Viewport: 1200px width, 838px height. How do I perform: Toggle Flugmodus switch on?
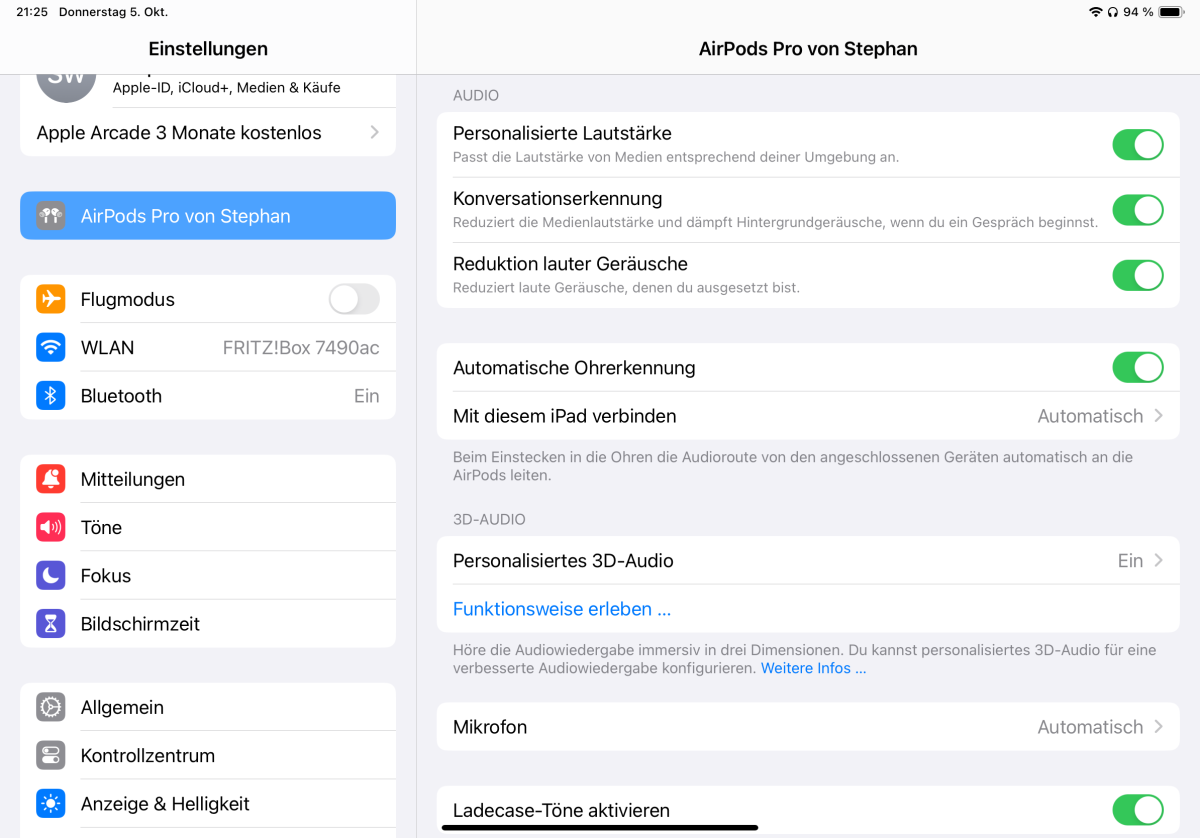[x=354, y=299]
